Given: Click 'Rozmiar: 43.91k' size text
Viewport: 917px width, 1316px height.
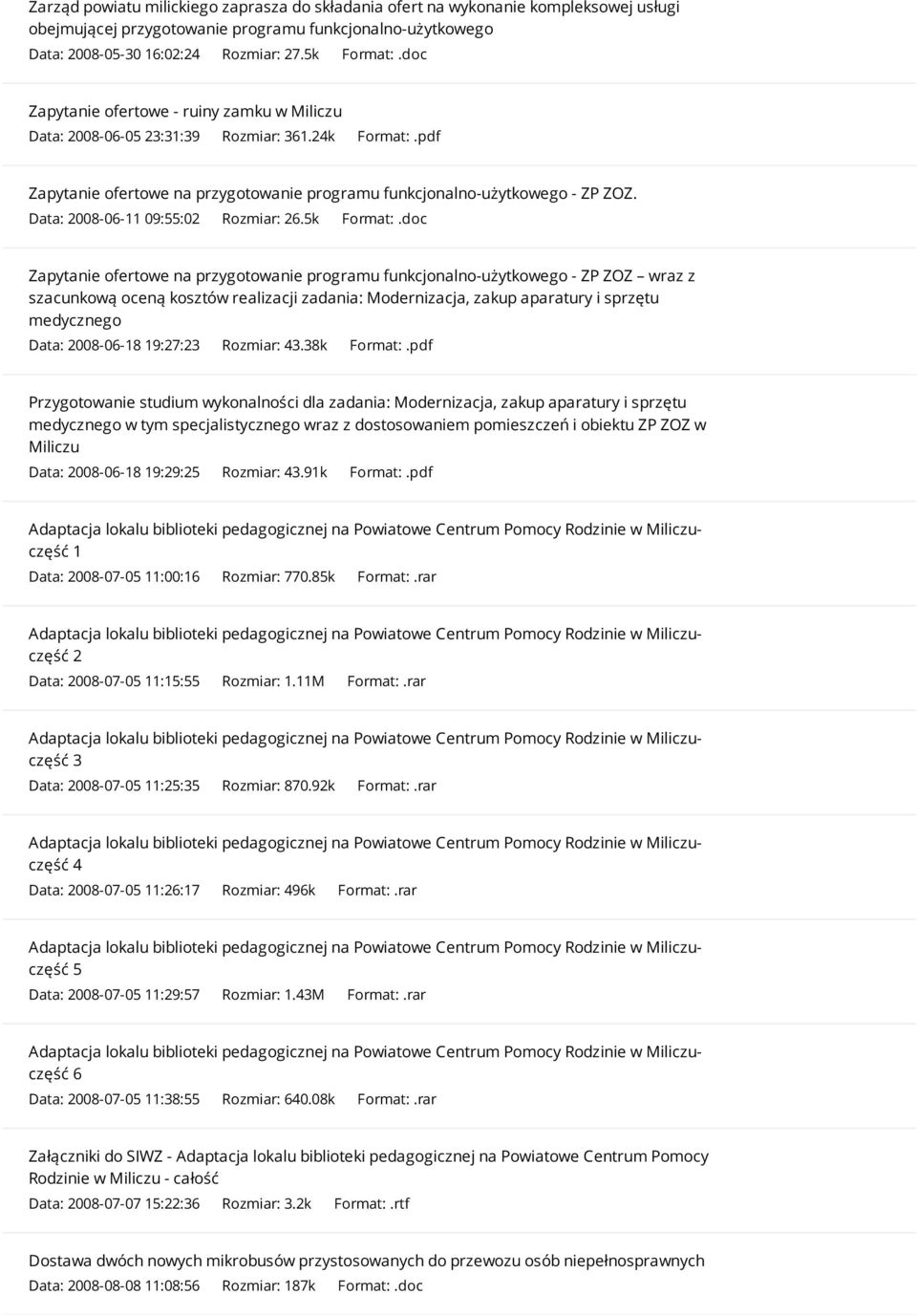Looking at the screenshot, I should tap(274, 472).
